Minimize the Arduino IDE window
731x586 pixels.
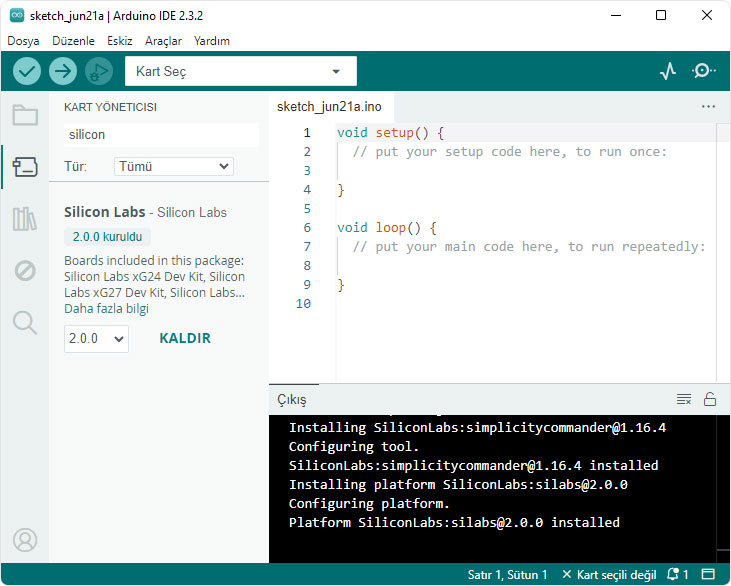(x=616, y=15)
